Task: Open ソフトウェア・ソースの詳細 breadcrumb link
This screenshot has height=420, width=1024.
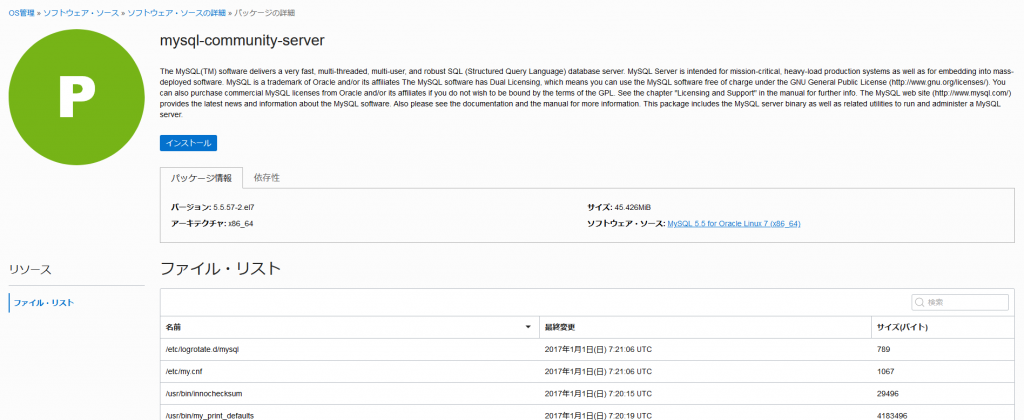Action: 176,12
